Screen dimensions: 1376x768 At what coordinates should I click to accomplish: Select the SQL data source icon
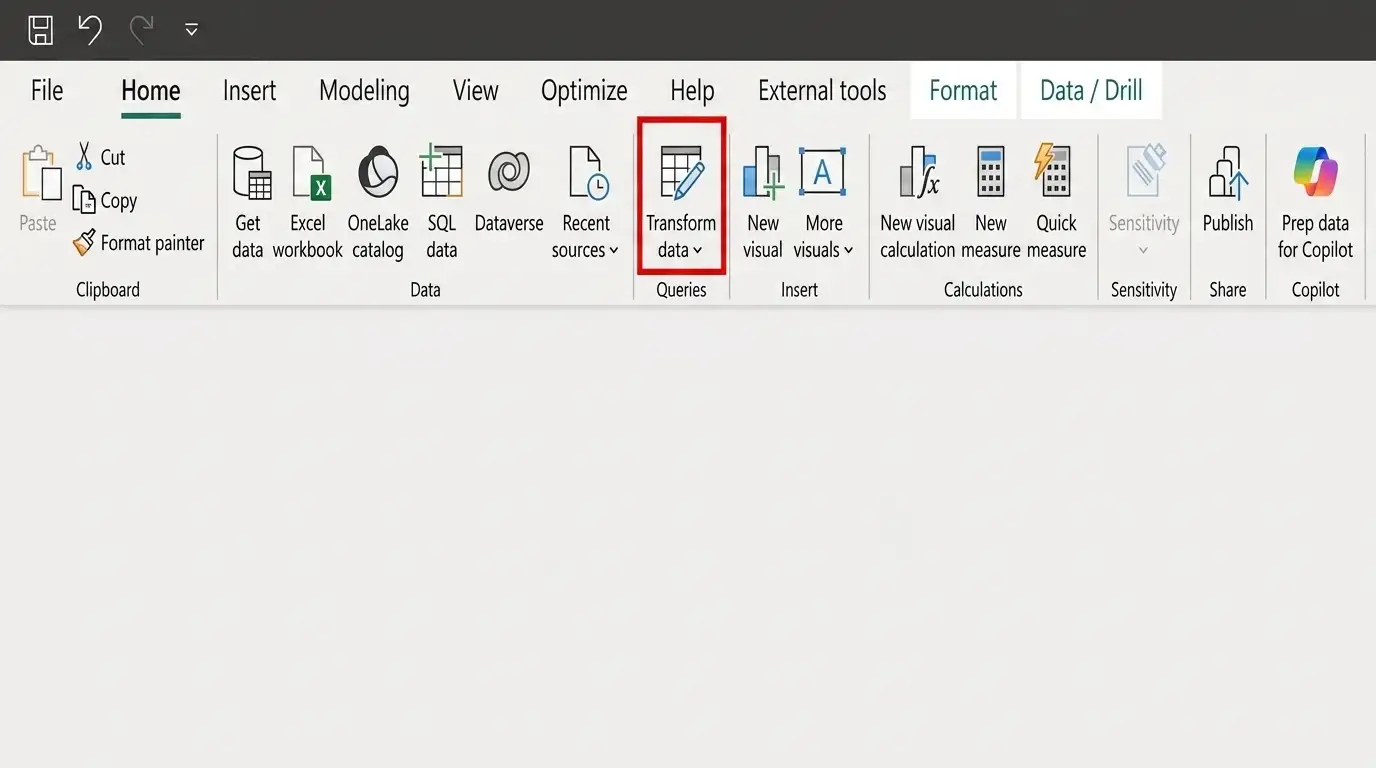click(x=441, y=172)
